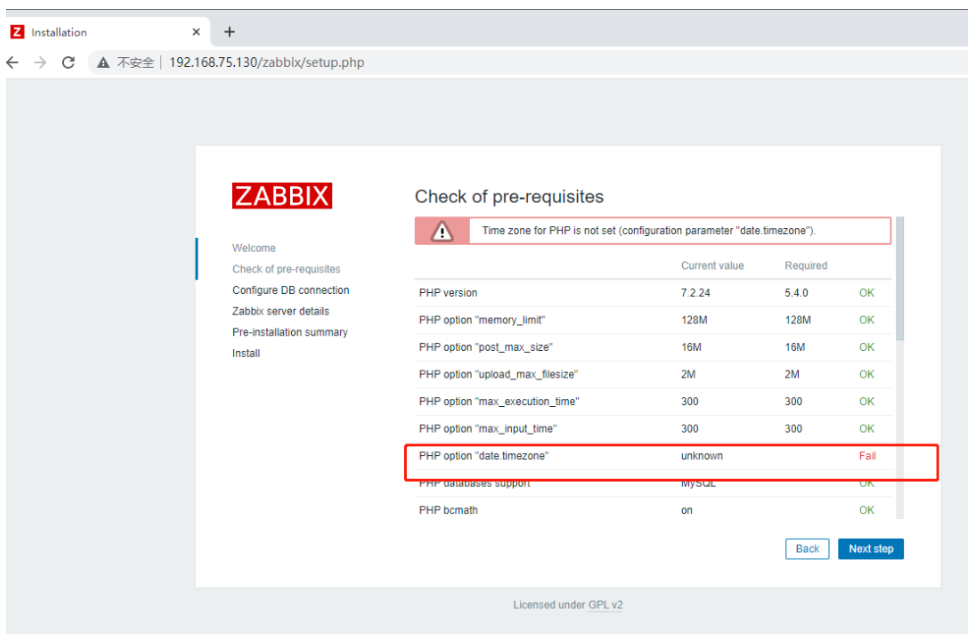Click the 7.2.24 PHP version value

696,293
